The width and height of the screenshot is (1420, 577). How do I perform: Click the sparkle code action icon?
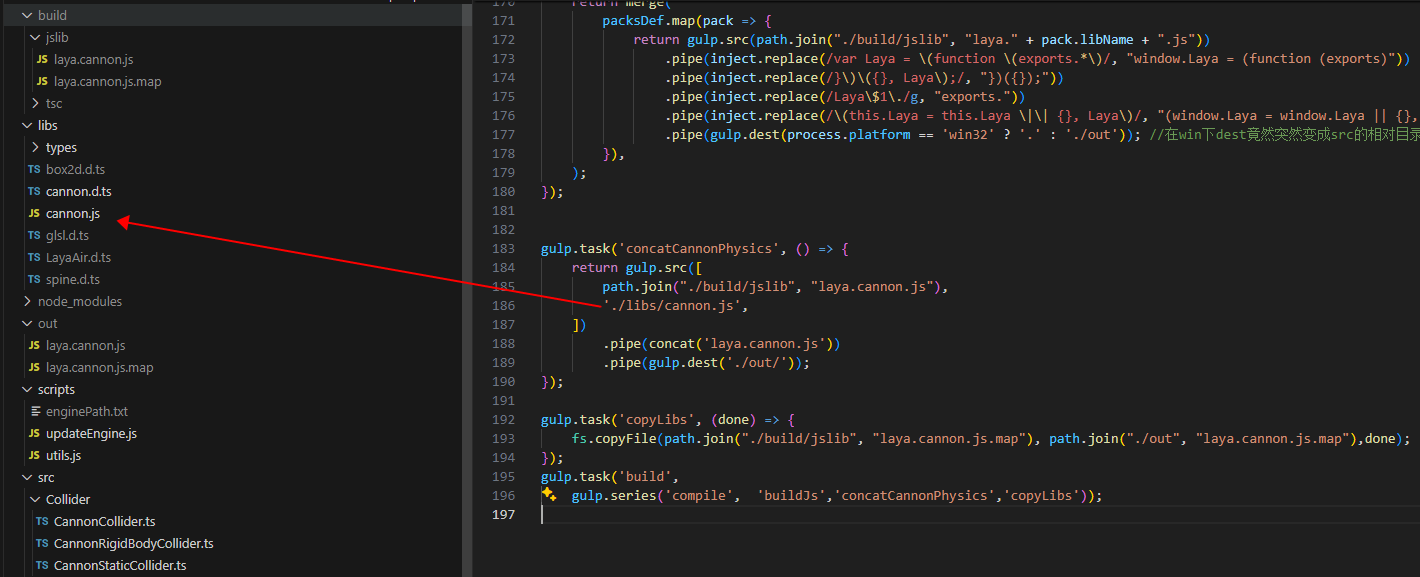549,495
